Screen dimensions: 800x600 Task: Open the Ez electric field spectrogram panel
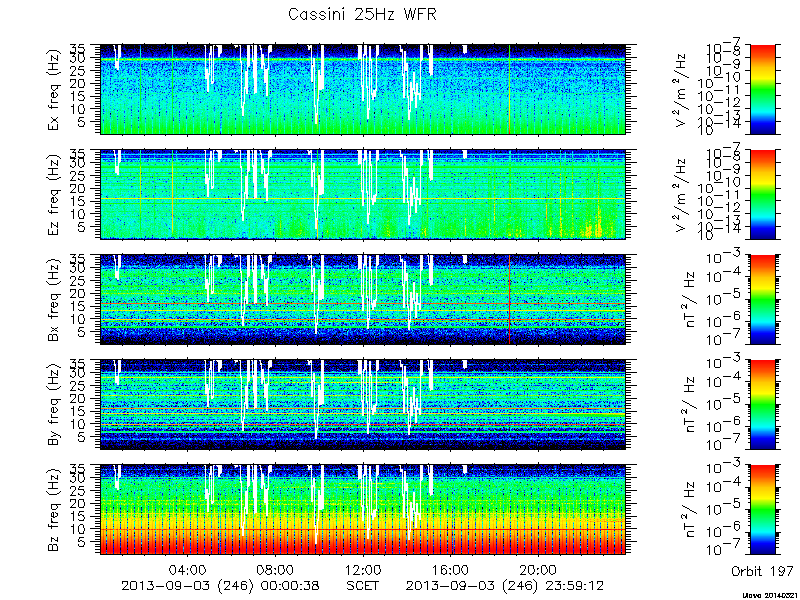[x=363, y=194]
